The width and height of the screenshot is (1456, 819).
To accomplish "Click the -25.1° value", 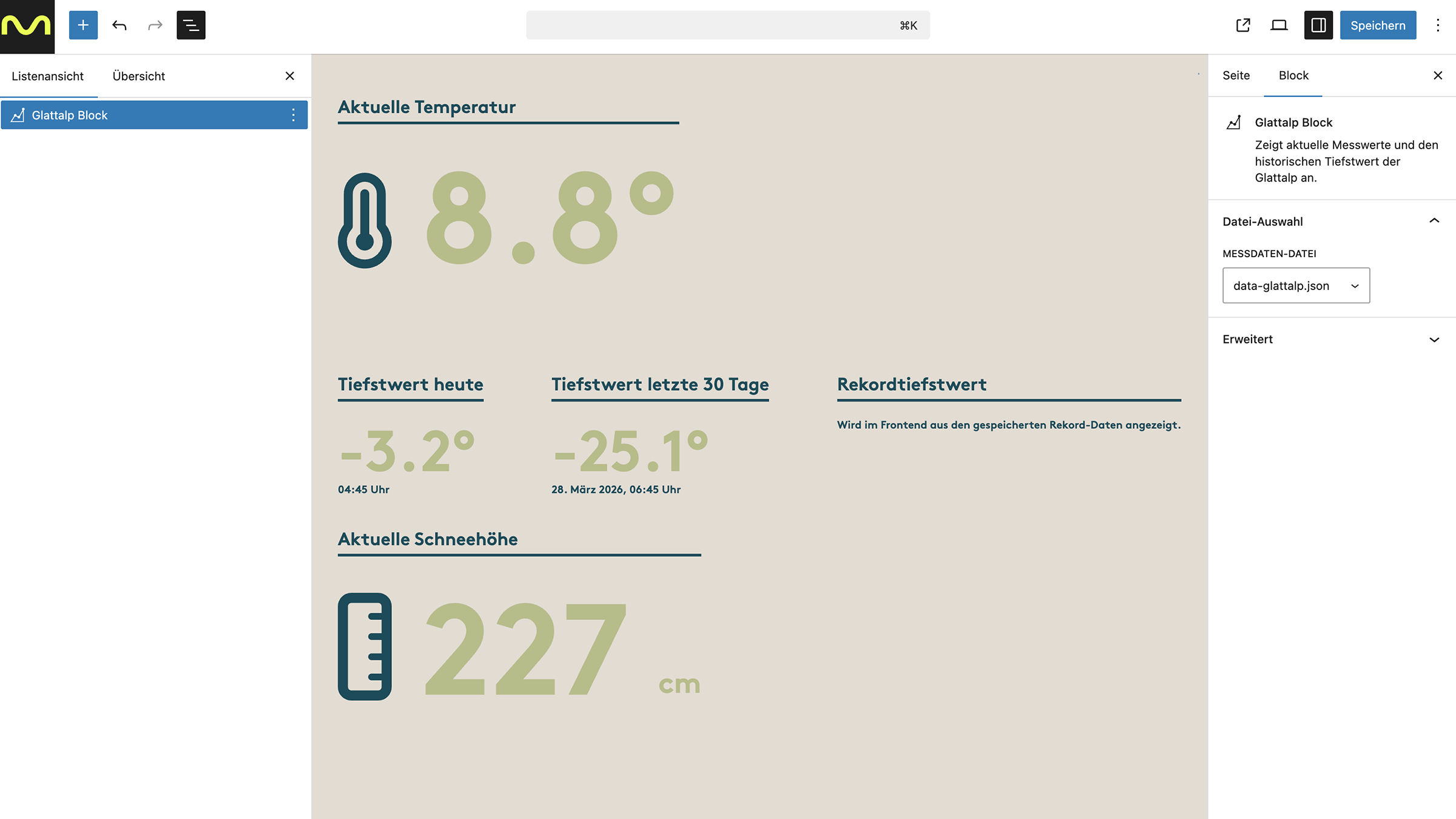I will click(x=631, y=451).
